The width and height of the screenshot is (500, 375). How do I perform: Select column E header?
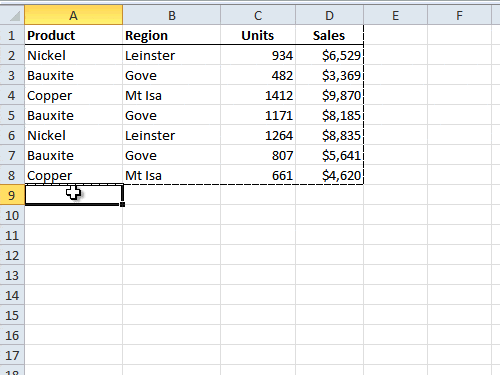point(395,15)
